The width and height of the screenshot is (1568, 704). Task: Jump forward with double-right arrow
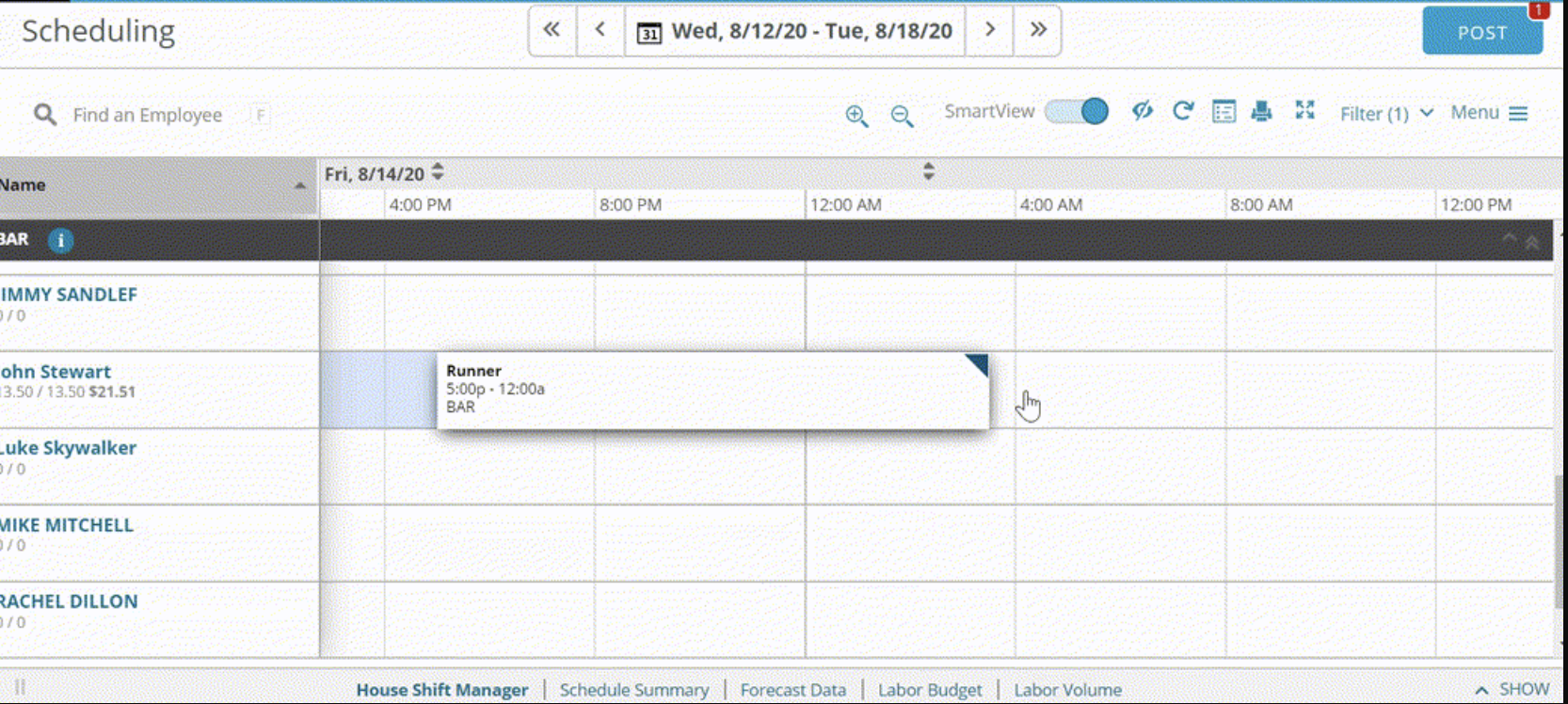[x=1038, y=30]
